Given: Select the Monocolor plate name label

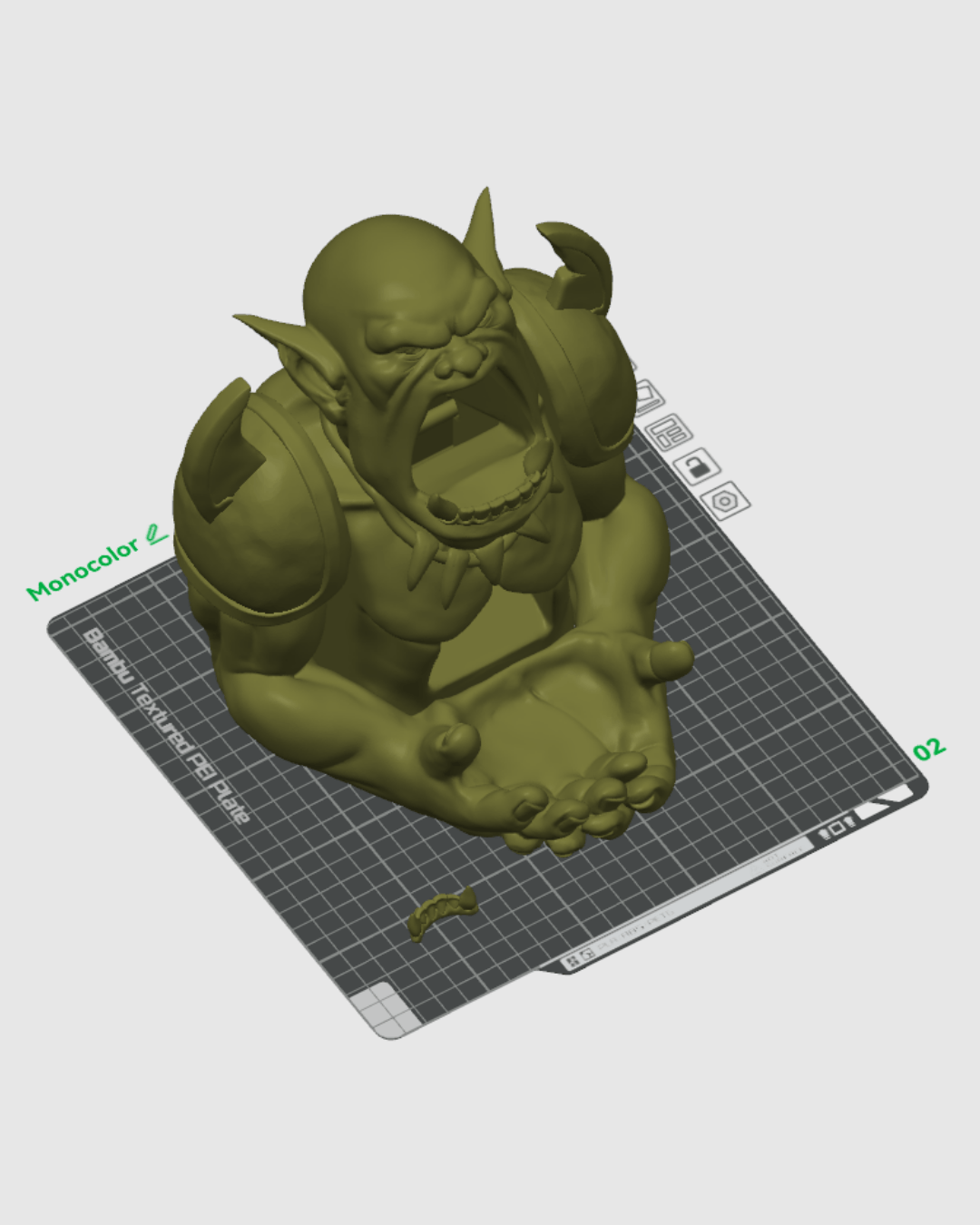Looking at the screenshot, I should tap(83, 569).
